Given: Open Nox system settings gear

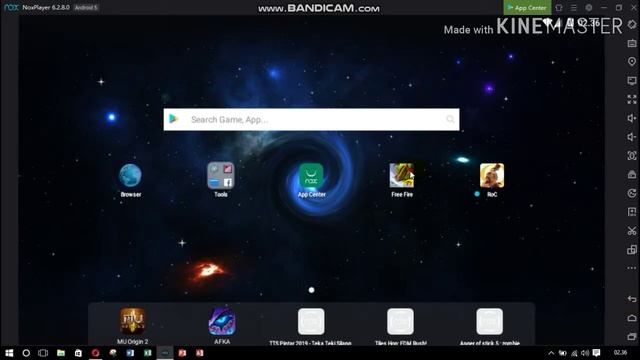Looking at the screenshot, I should (589, 8).
